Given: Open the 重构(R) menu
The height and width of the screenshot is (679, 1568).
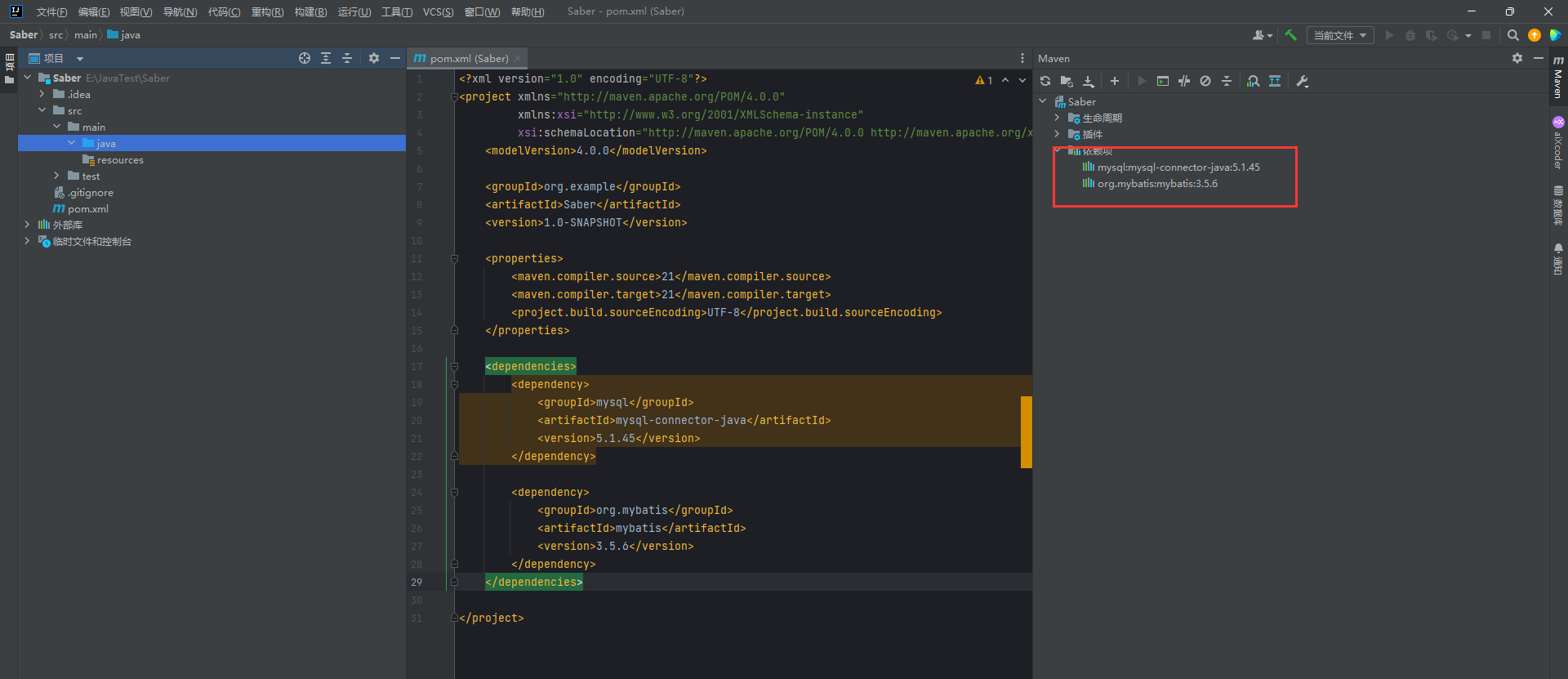Looking at the screenshot, I should (x=267, y=11).
